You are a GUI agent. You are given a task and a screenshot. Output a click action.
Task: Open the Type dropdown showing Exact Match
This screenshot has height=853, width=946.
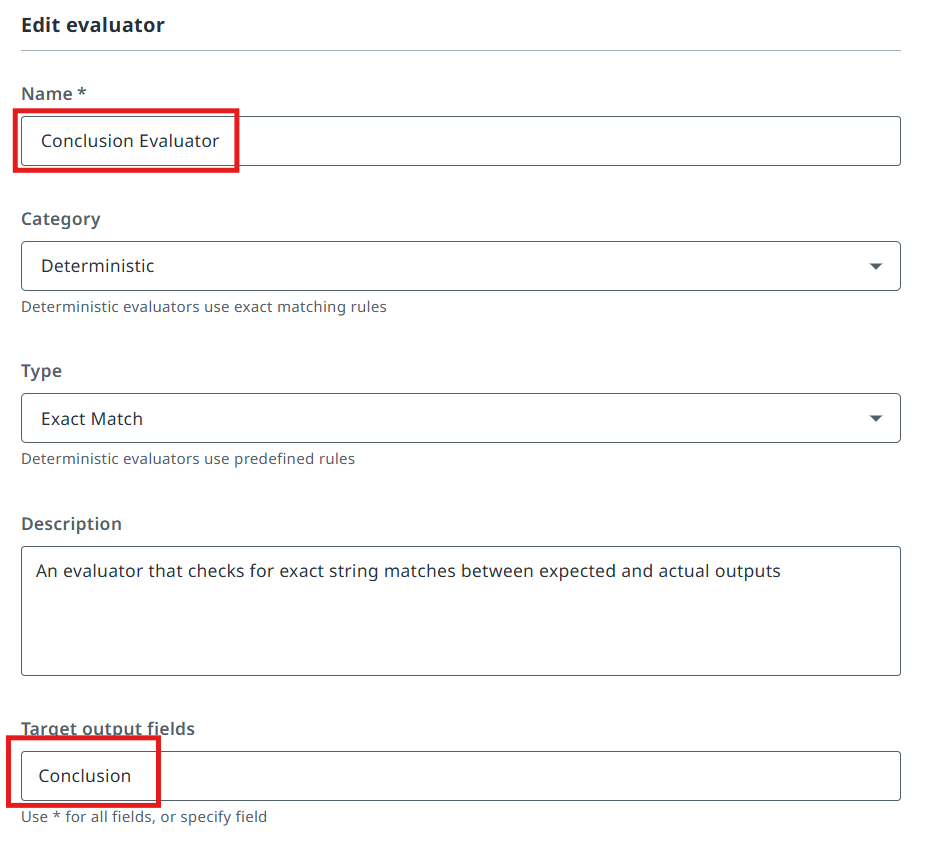pyautogui.click(x=461, y=418)
